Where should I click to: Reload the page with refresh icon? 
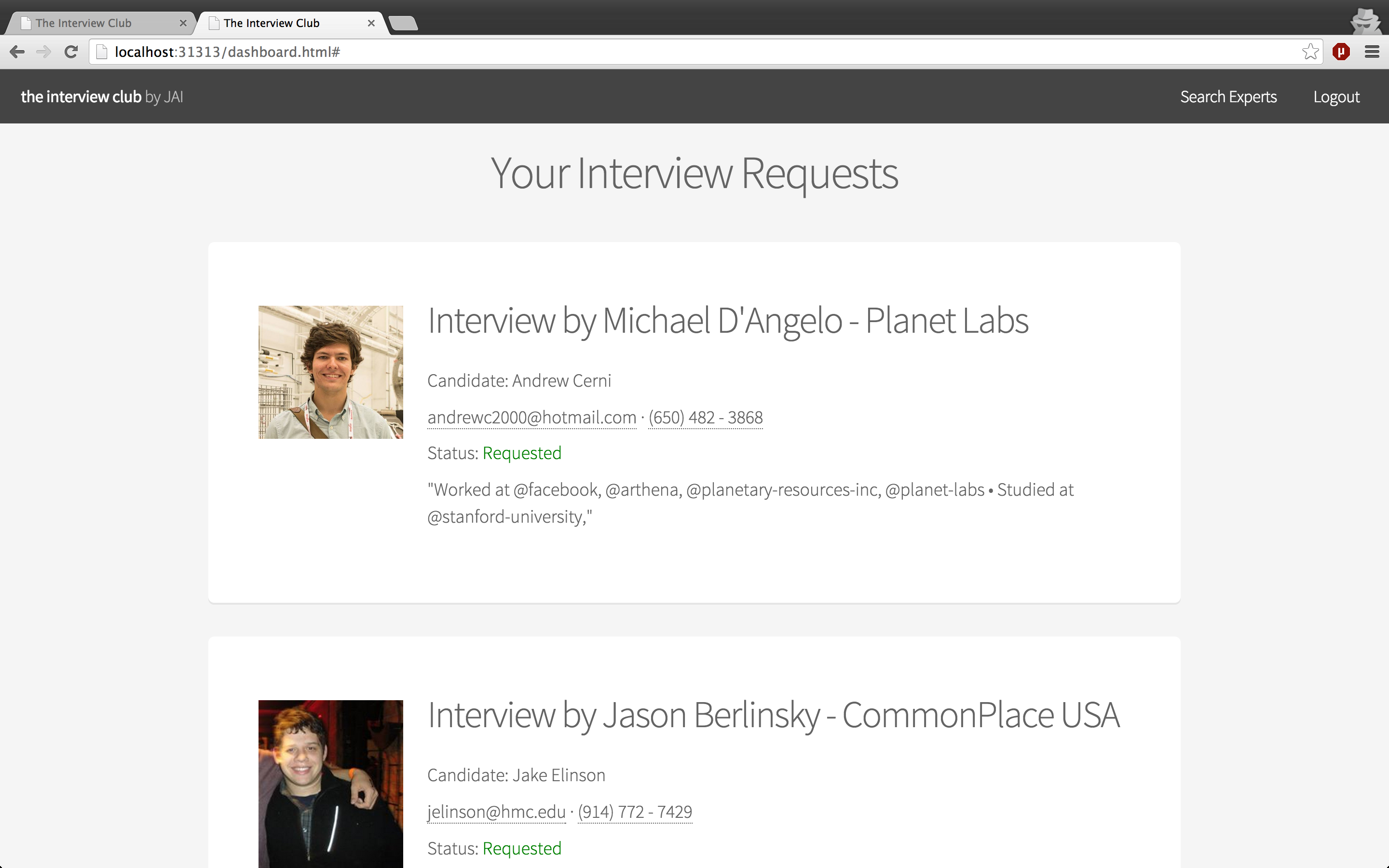71,52
